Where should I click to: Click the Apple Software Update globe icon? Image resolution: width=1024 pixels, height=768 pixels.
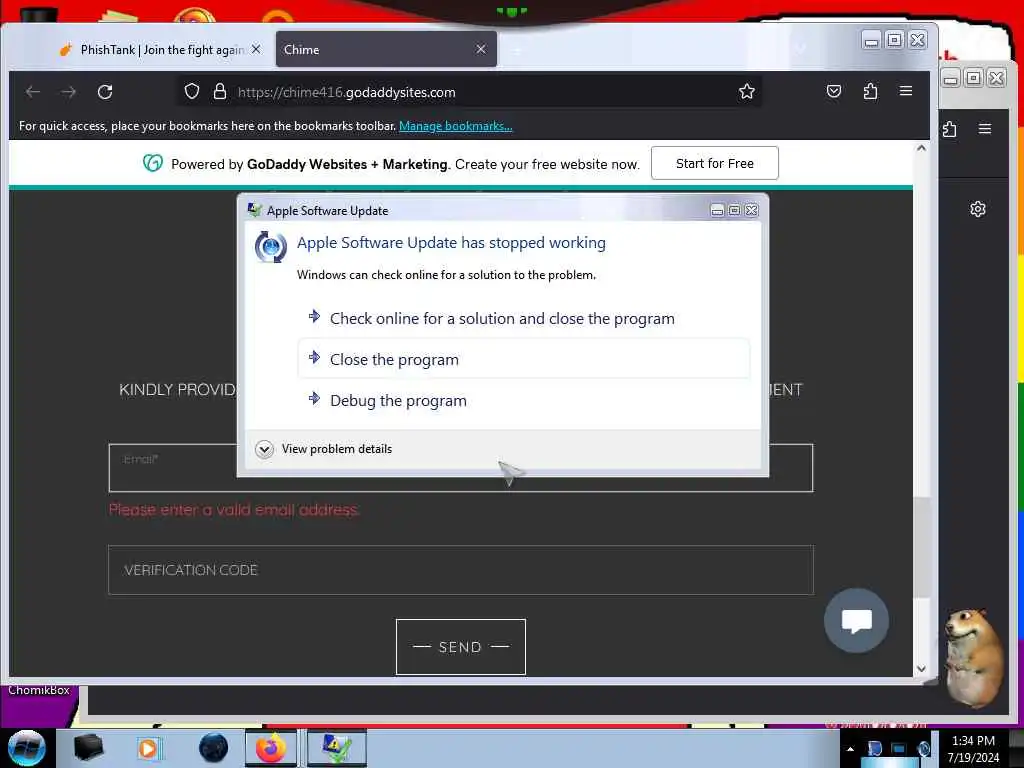(270, 247)
